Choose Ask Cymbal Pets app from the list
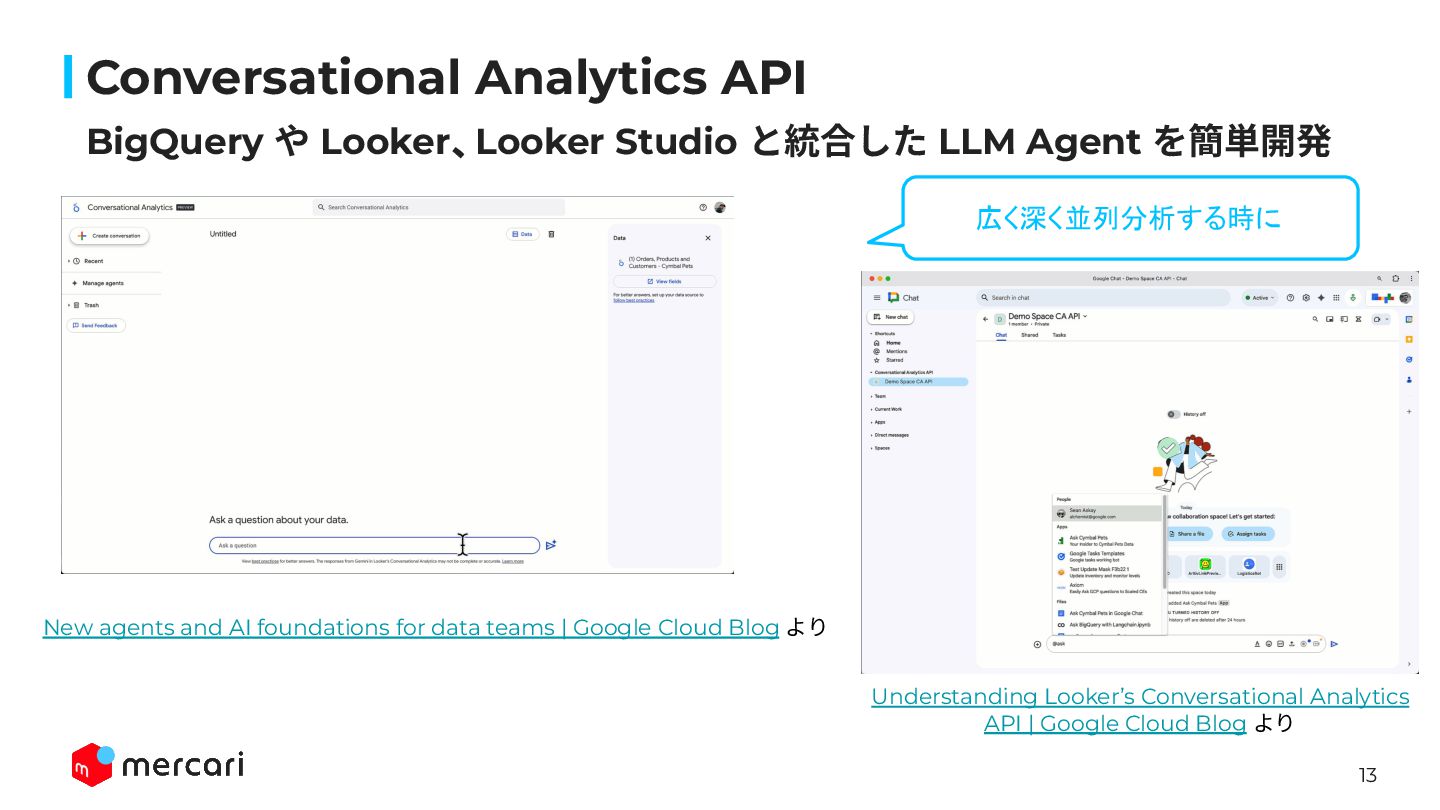 (1108, 540)
